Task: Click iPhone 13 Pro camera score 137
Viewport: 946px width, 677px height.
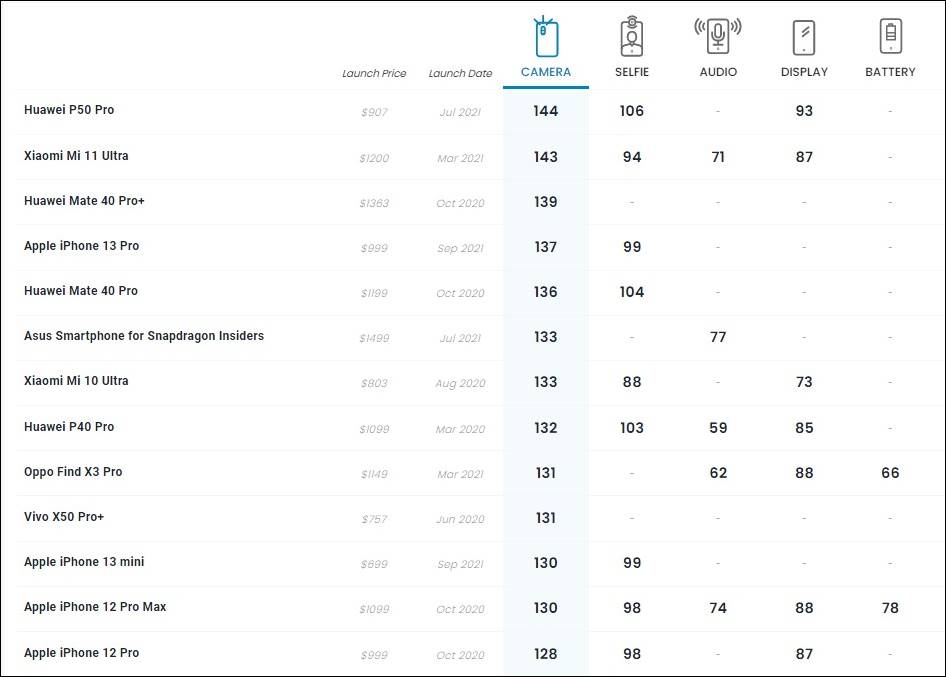Action: [545, 247]
